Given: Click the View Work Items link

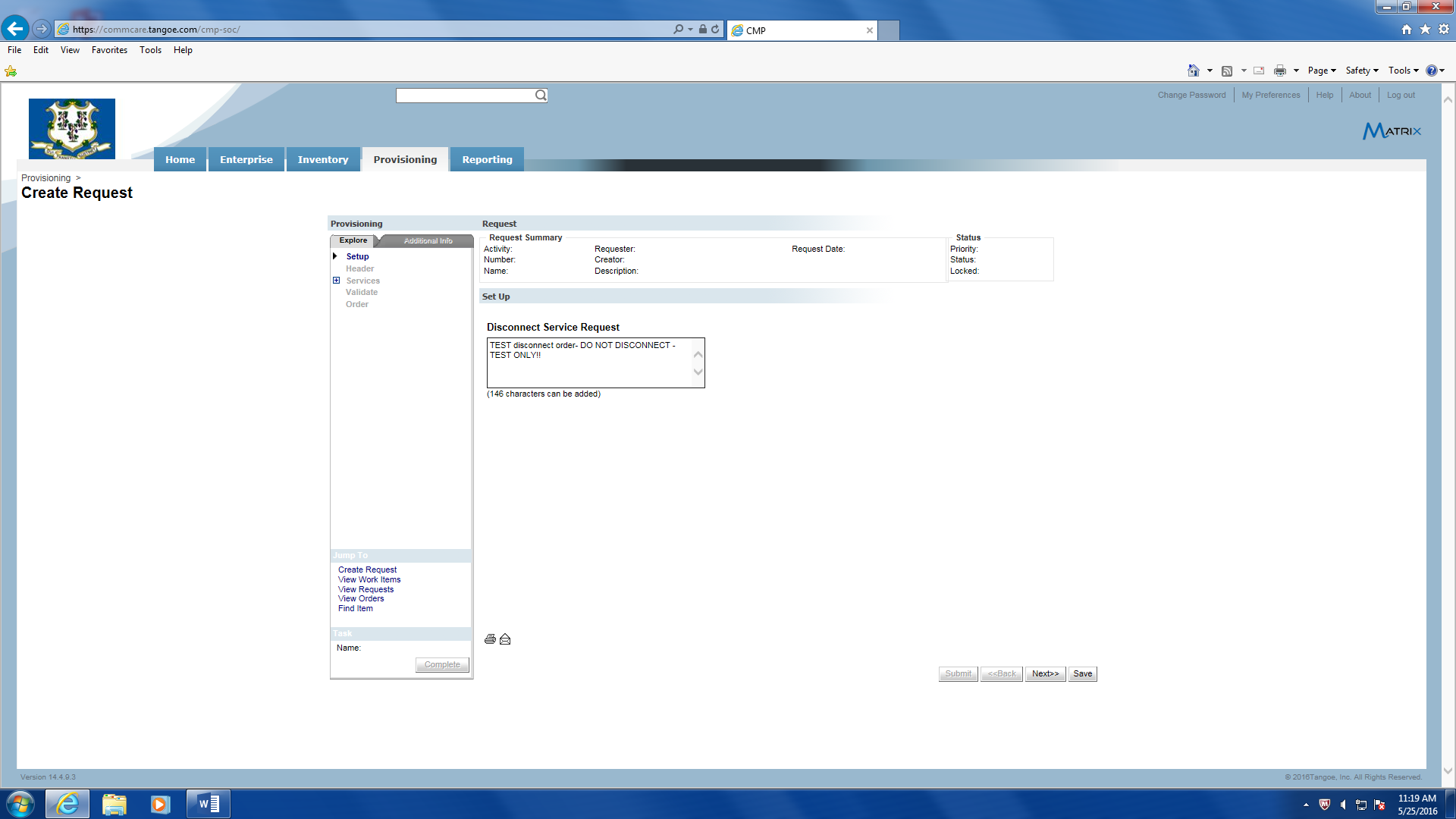Looking at the screenshot, I should click(369, 579).
